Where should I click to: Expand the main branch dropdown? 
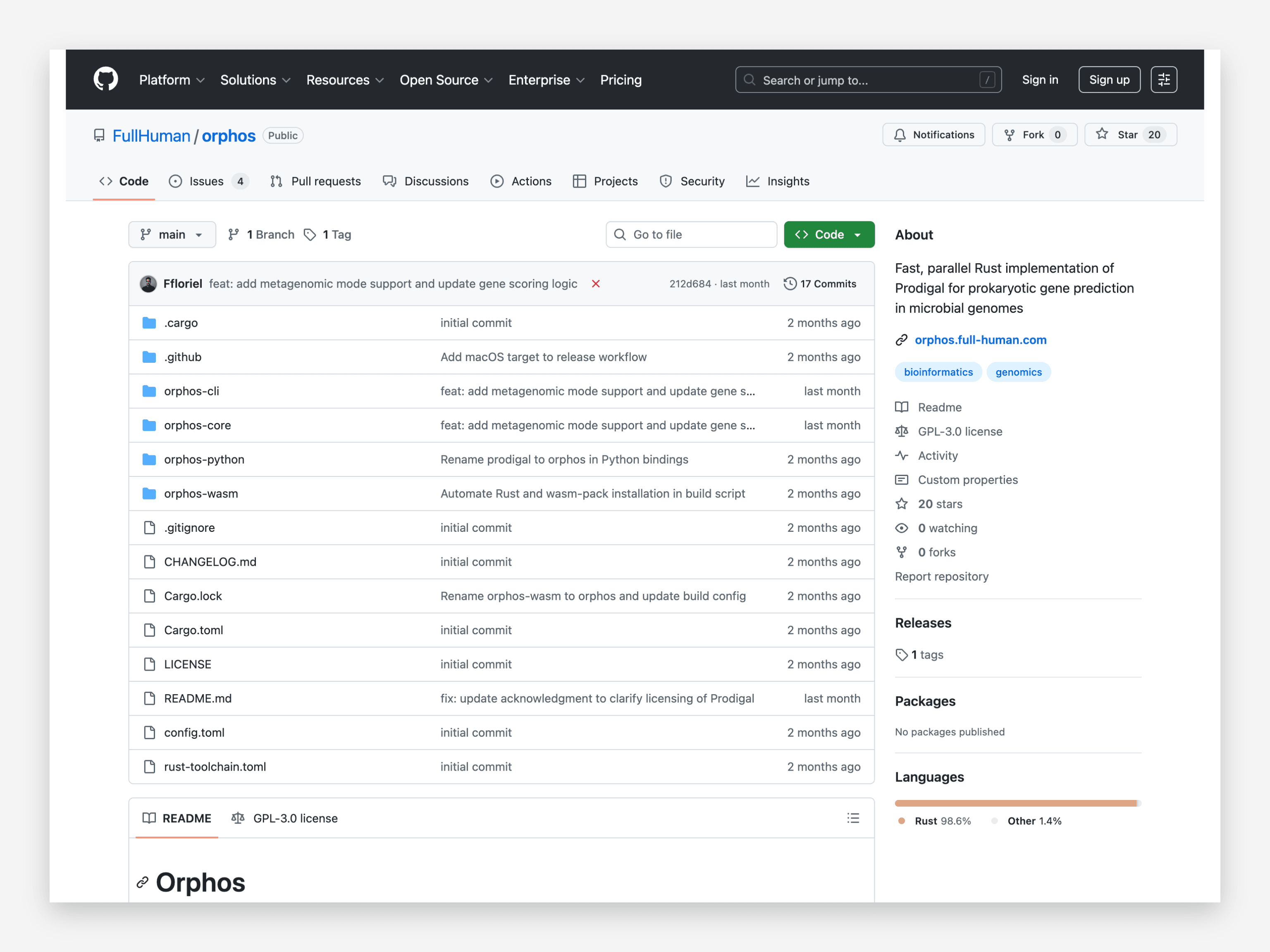coord(172,234)
